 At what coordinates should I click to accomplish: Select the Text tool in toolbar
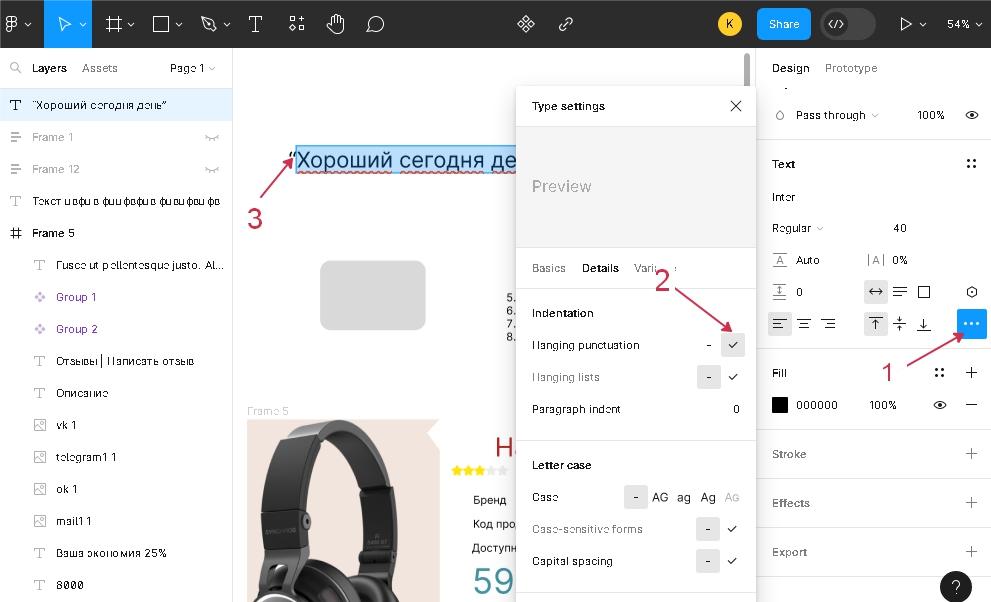tap(255, 24)
